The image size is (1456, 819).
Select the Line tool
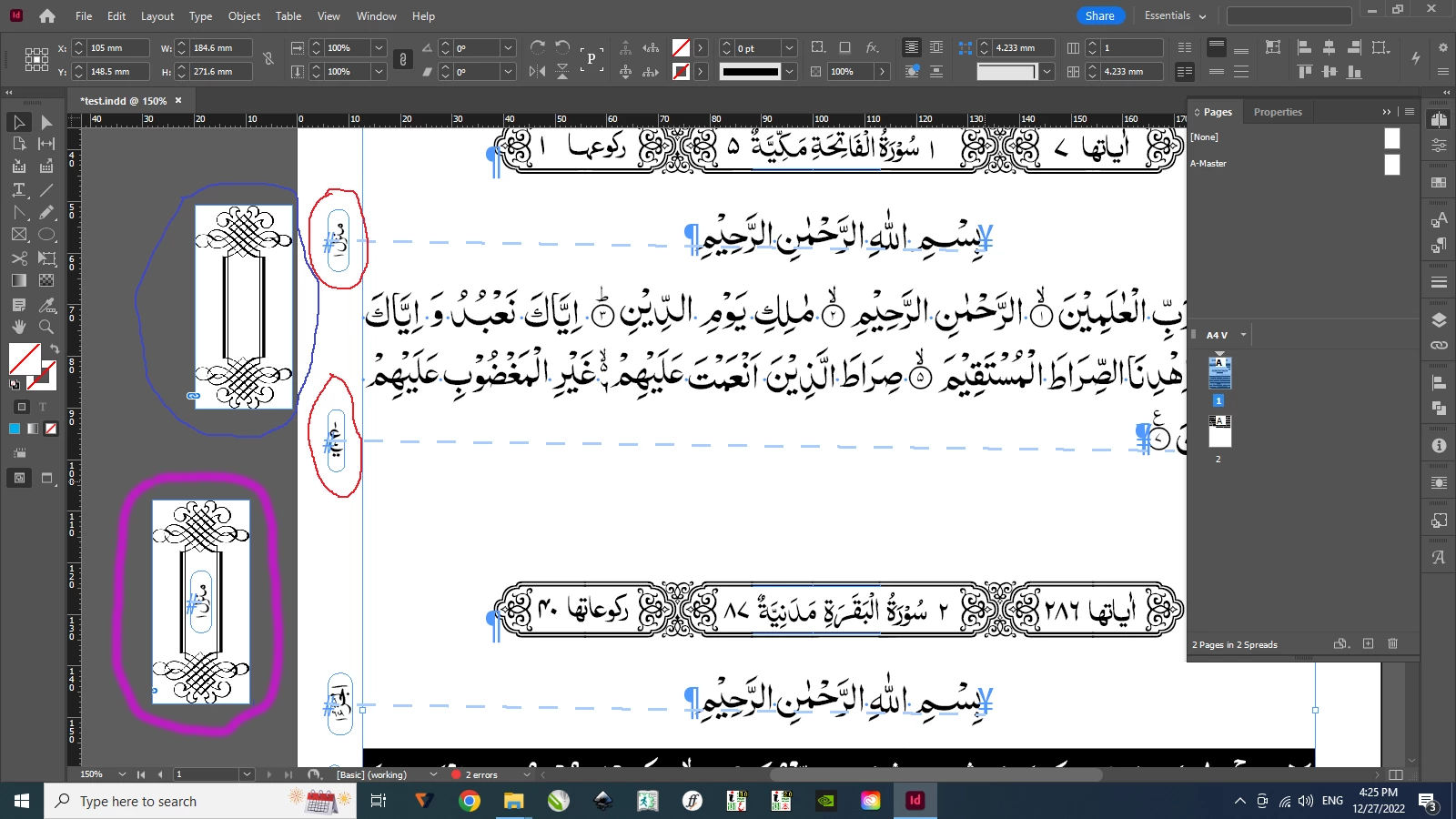pos(46,189)
